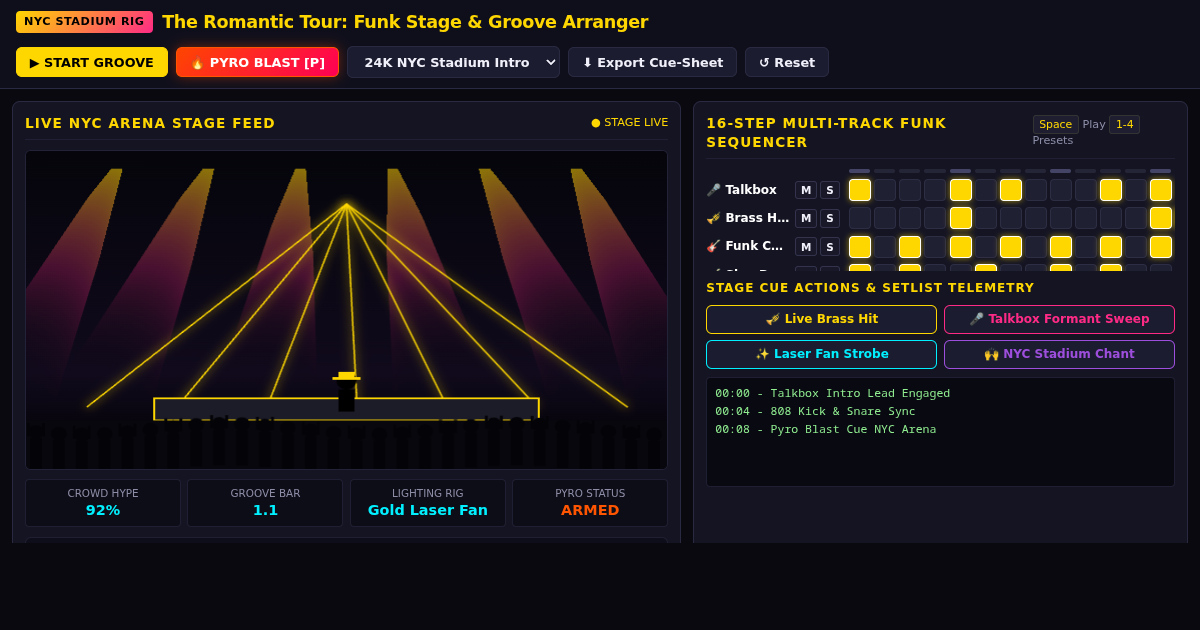Click the Space key hint badge
Screen dimensions: 1200x630
[1055, 124]
